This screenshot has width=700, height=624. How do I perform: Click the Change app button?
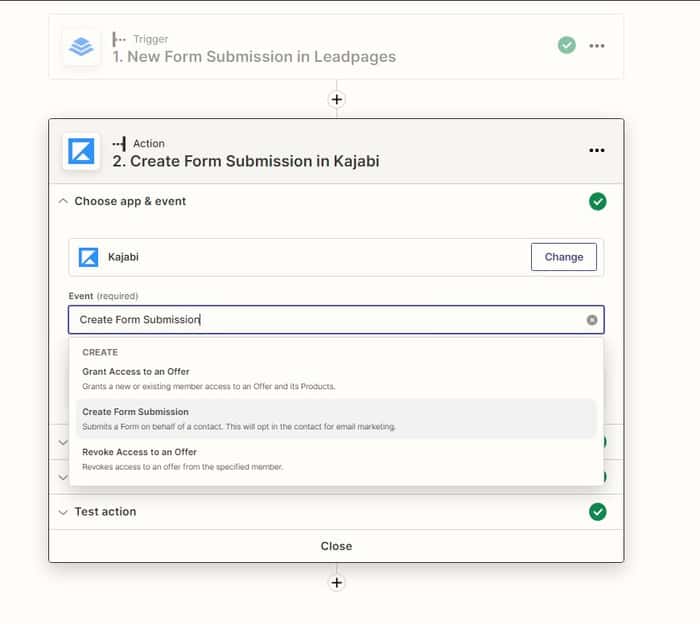pyautogui.click(x=563, y=257)
